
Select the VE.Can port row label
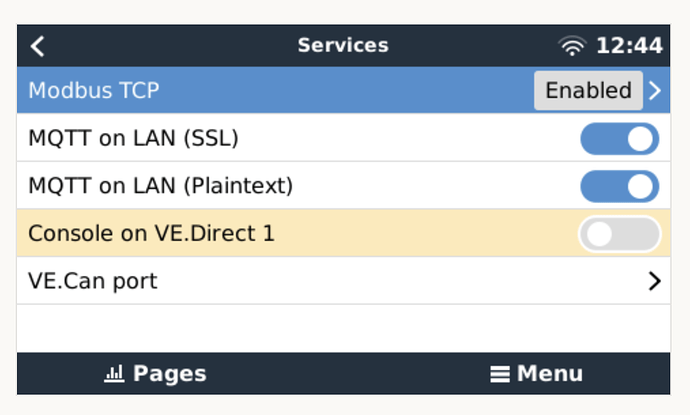(92, 282)
